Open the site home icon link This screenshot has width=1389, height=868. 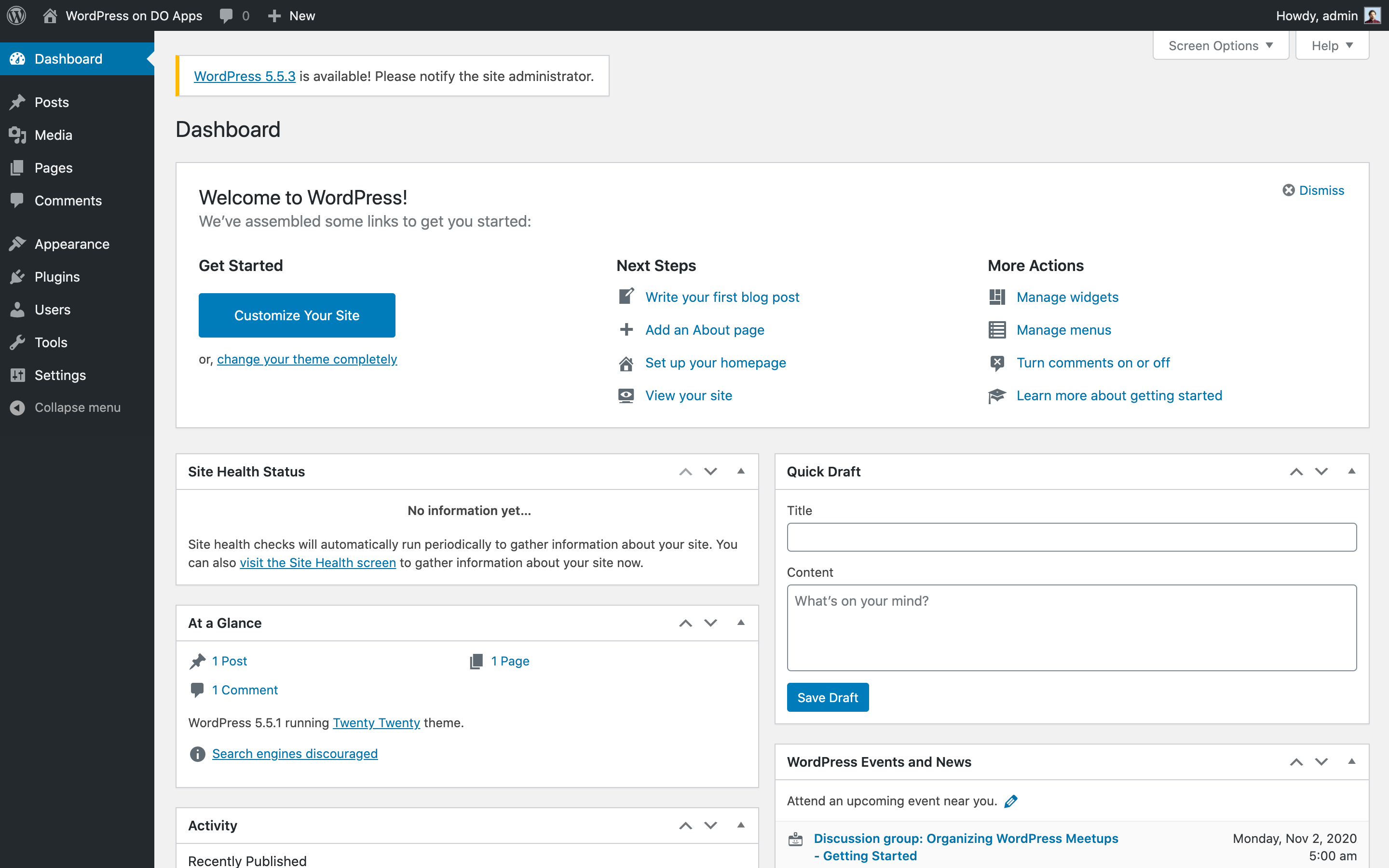[x=50, y=15]
